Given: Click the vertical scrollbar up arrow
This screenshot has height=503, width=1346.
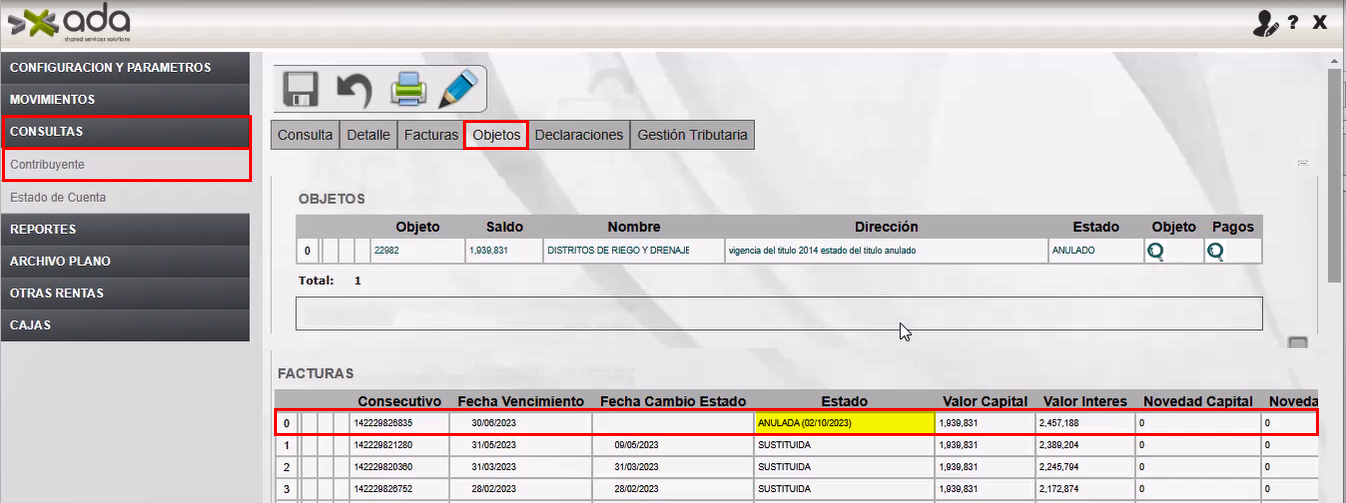Looking at the screenshot, I should tap(1334, 60).
